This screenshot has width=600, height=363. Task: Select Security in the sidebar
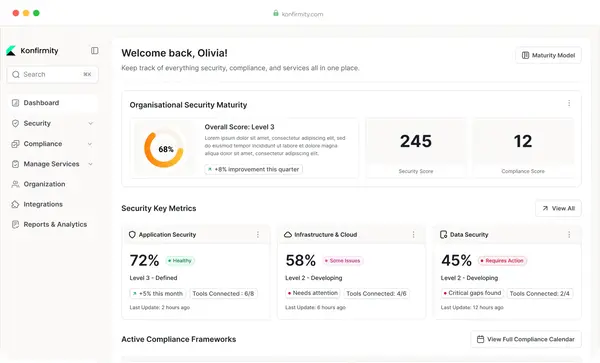52,123
